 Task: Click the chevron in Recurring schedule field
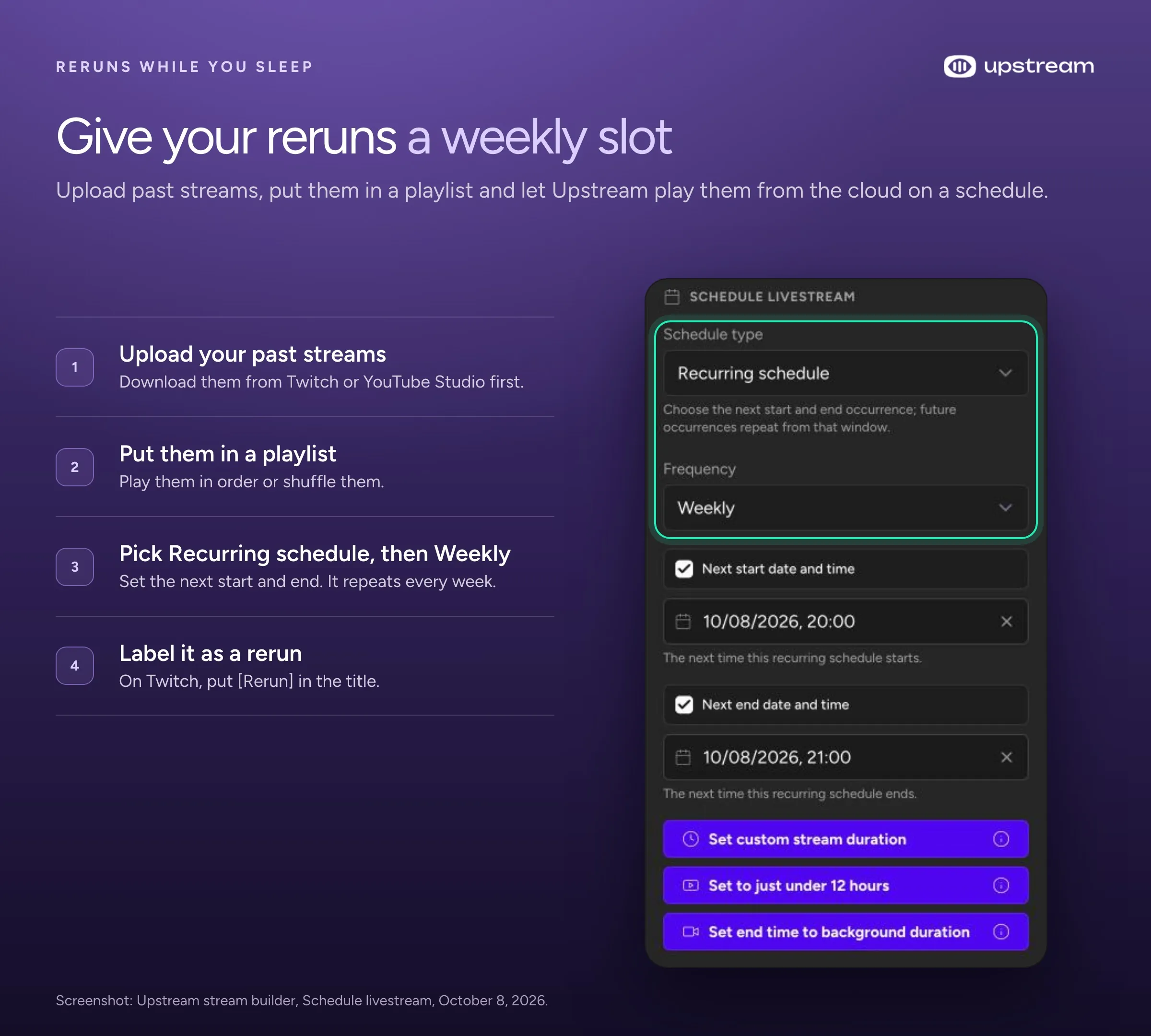(x=1005, y=373)
